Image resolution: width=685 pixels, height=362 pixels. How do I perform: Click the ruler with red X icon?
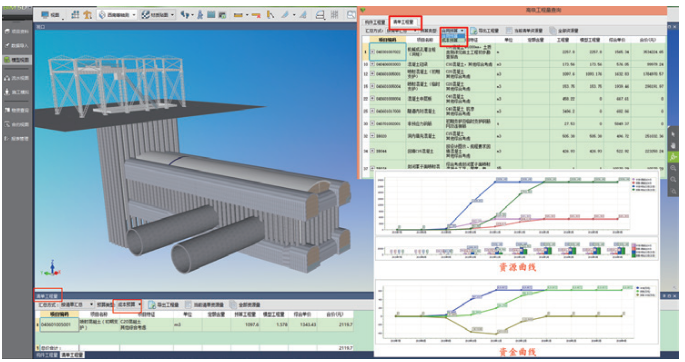coord(256,15)
